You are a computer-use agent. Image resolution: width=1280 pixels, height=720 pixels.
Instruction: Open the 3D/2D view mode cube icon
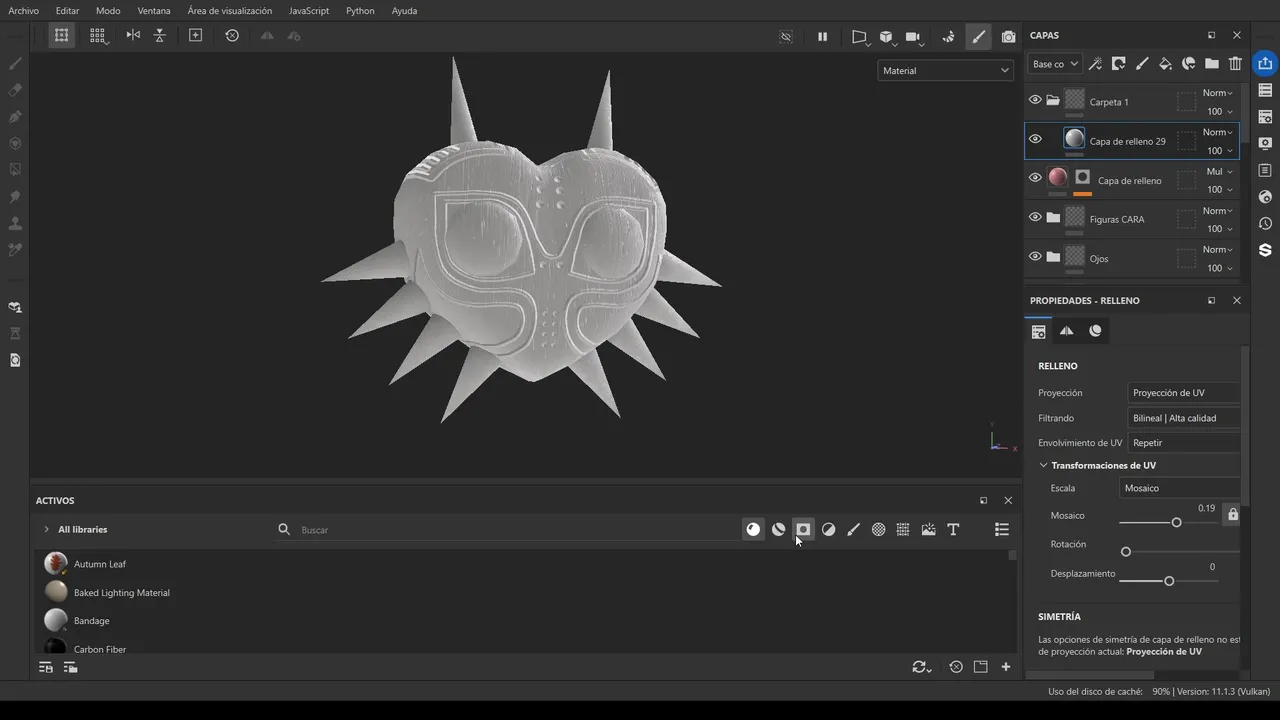coord(886,36)
